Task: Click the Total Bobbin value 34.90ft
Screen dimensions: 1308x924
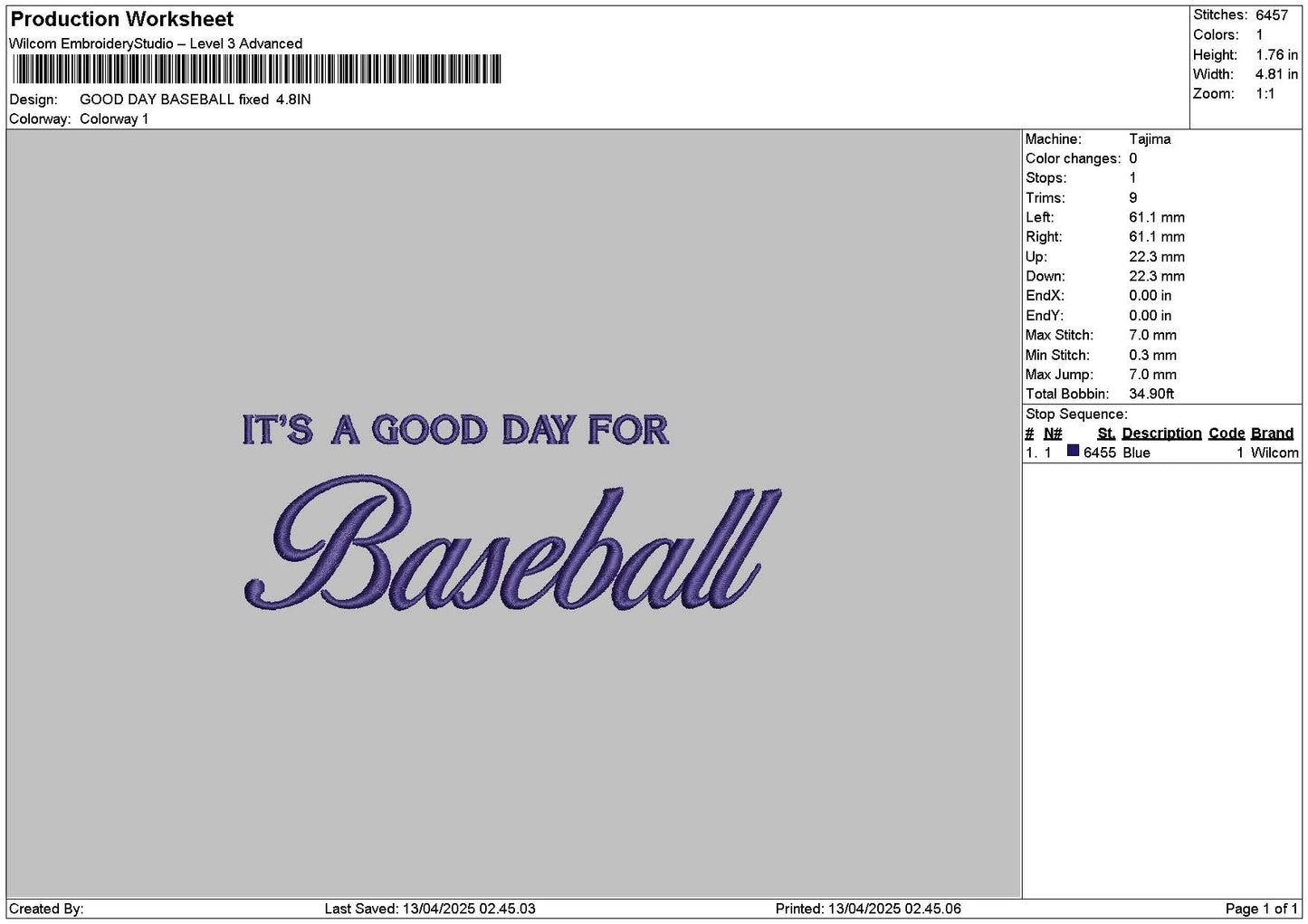Action: click(1151, 394)
